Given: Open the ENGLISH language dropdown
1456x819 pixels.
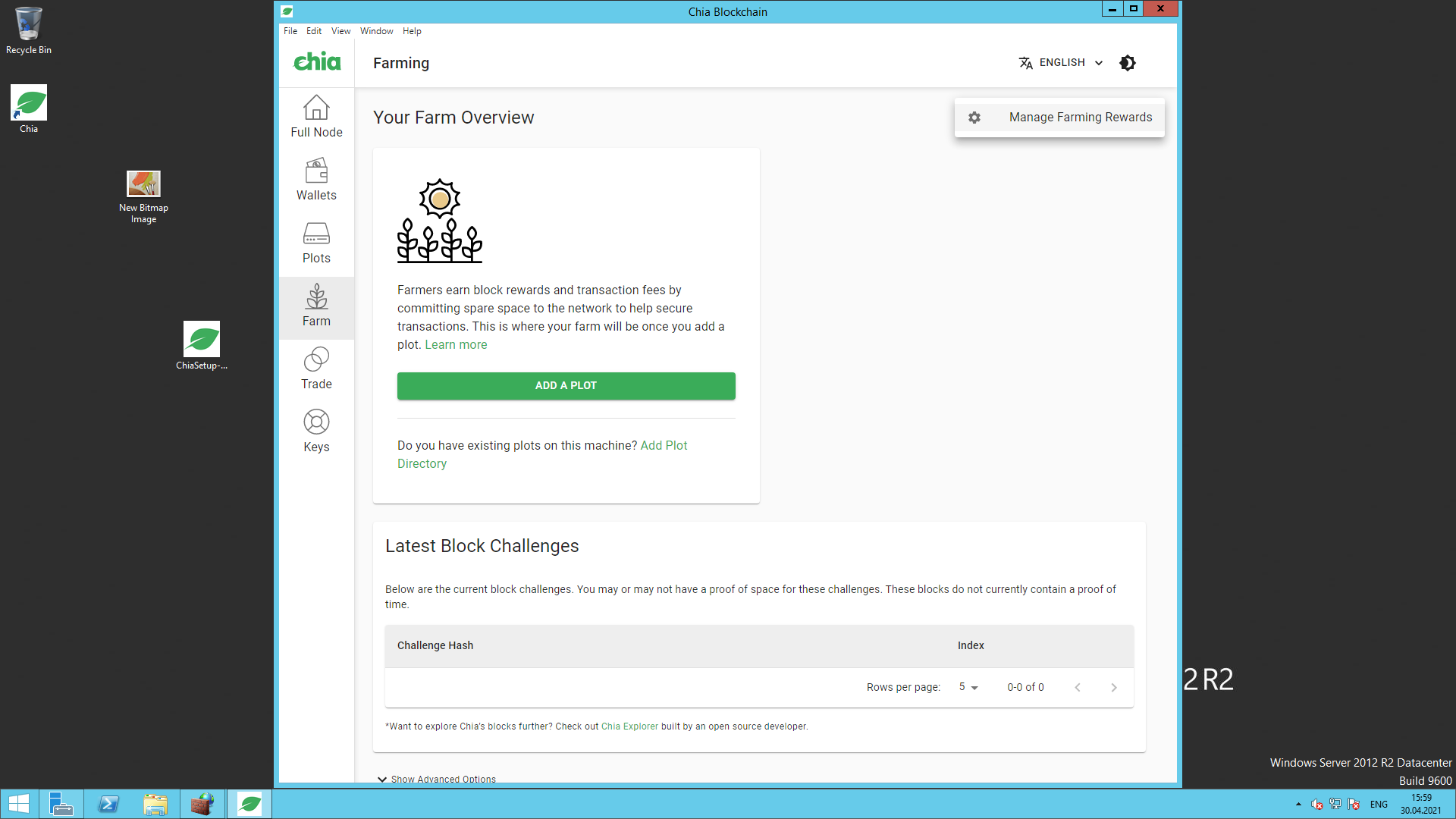Looking at the screenshot, I should tap(1062, 63).
